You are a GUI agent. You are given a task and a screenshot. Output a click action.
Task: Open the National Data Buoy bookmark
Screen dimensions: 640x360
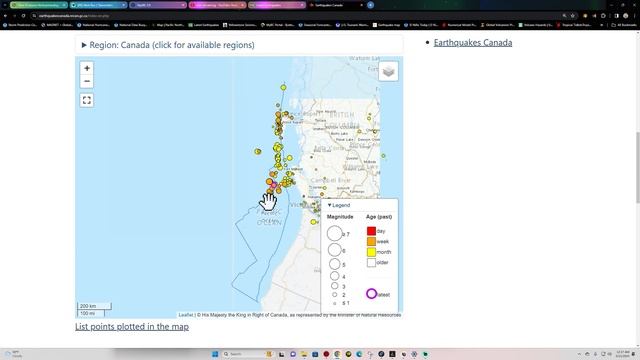[x=131, y=25]
